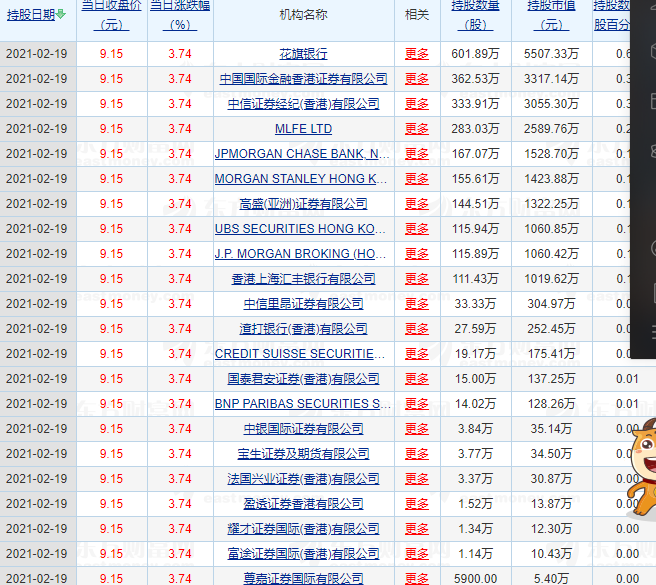This screenshot has width=656, height=585.
Task: Click 更多 in the 花旗银行 row
Action: (417, 54)
